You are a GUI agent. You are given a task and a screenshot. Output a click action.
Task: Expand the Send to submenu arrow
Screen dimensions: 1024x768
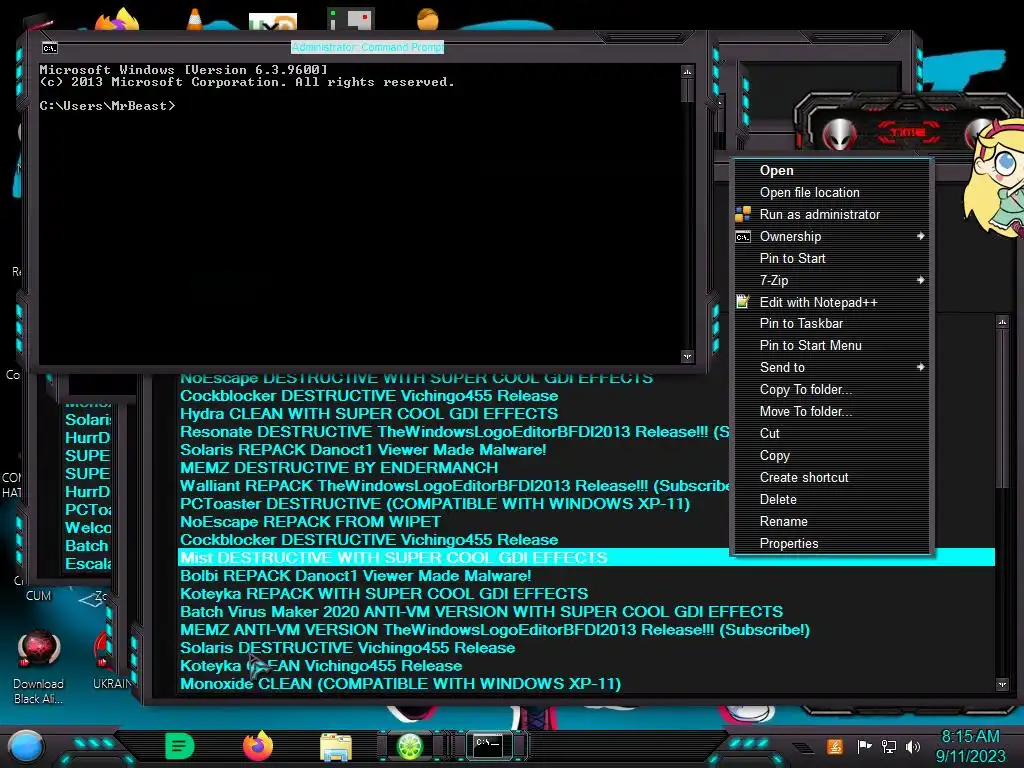coord(920,367)
